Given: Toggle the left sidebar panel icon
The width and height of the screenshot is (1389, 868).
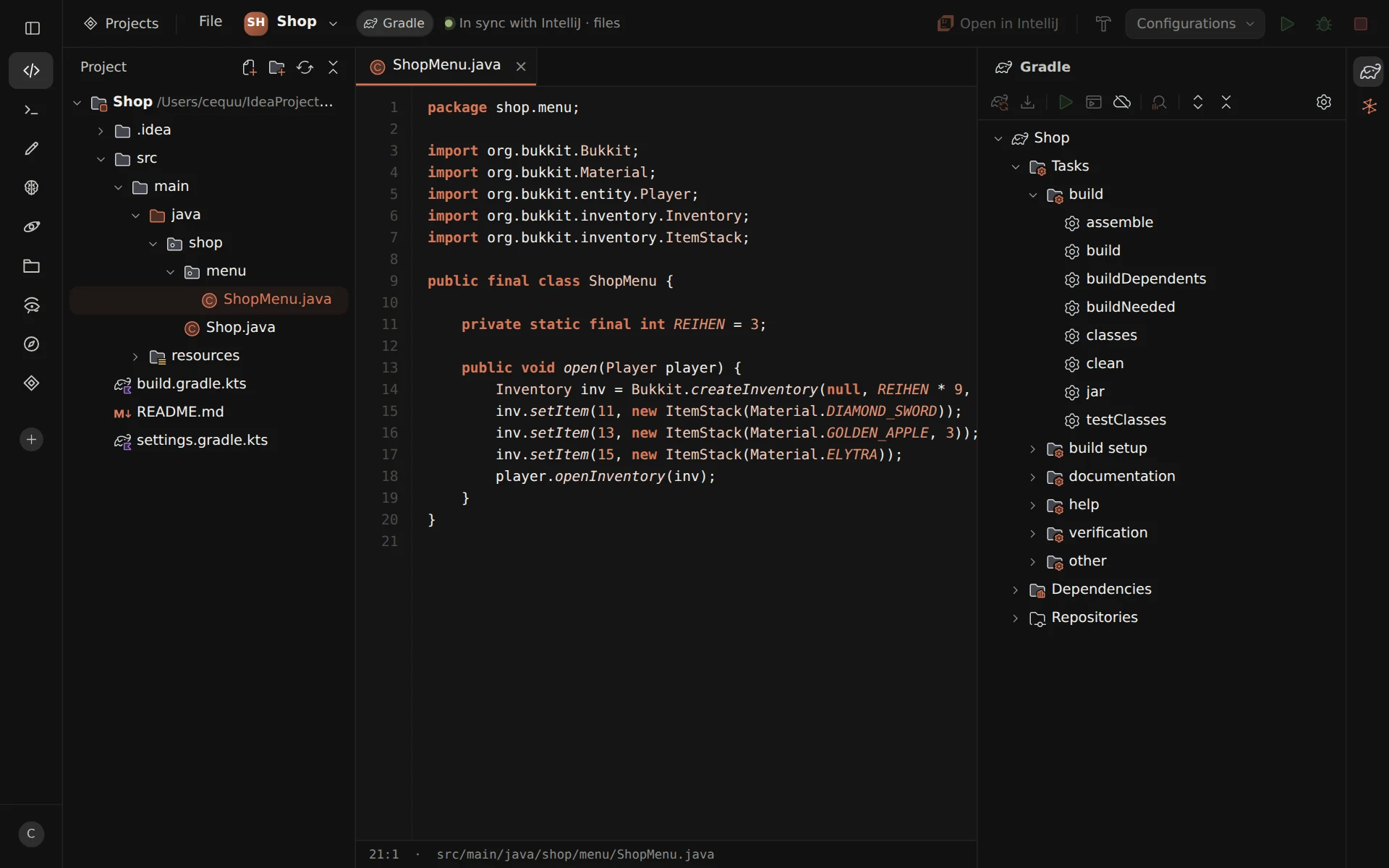Looking at the screenshot, I should click(x=33, y=28).
